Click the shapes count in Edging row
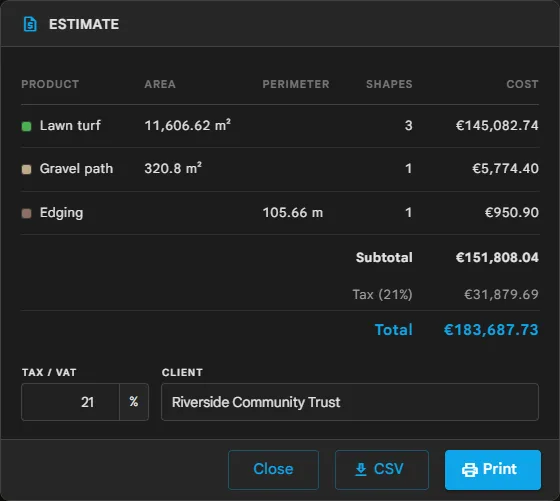Viewport: 560px width, 501px height. point(409,213)
